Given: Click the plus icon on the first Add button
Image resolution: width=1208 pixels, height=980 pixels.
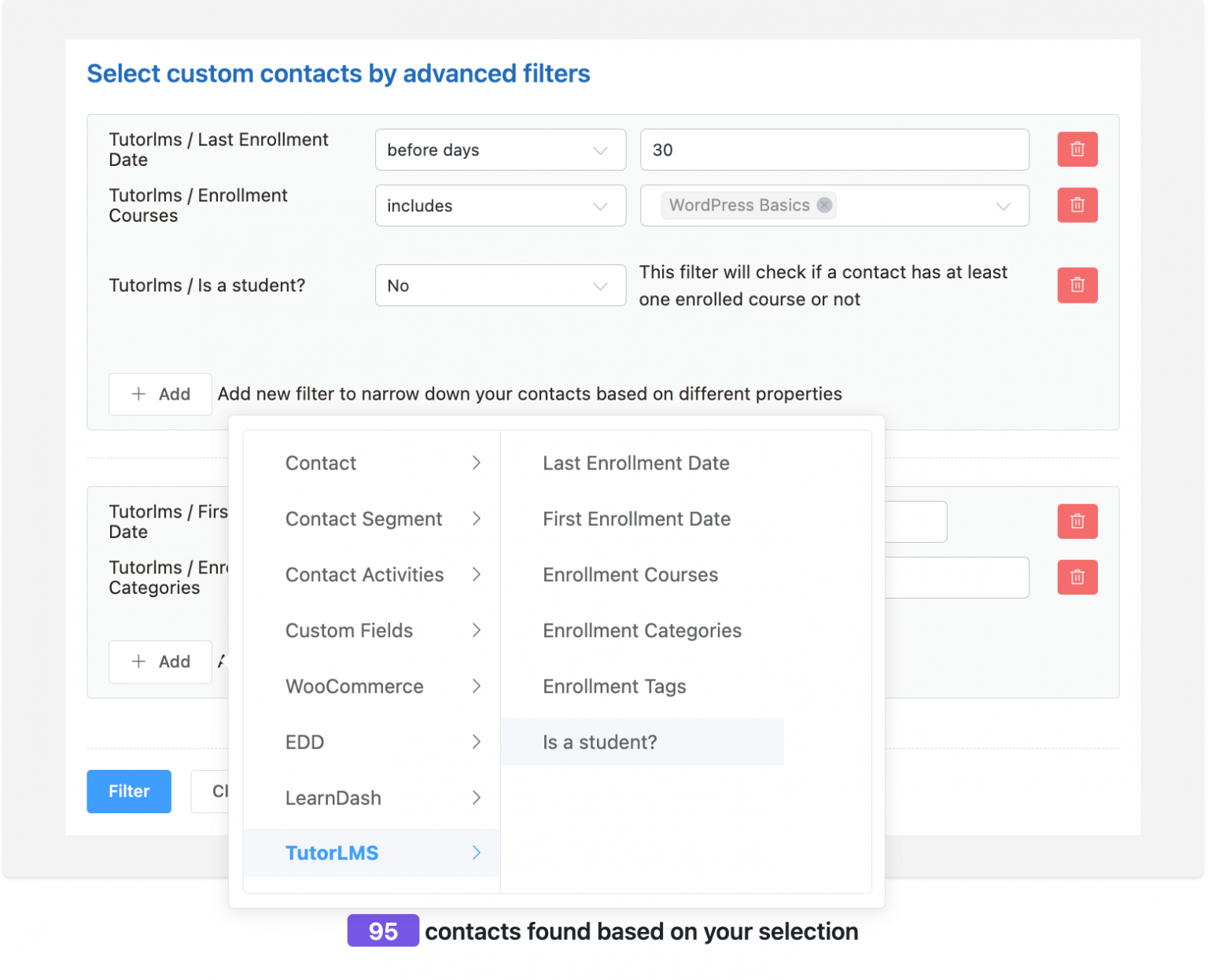Looking at the screenshot, I should point(139,394).
